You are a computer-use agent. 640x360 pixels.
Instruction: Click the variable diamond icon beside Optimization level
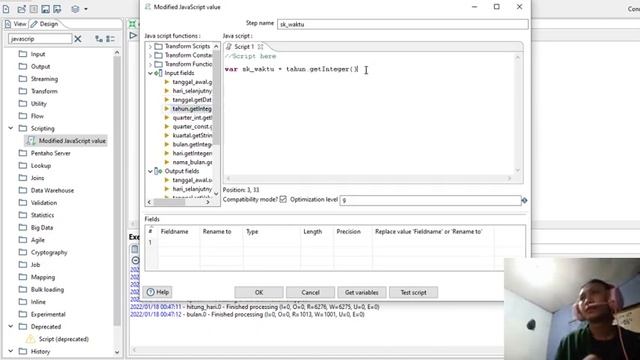(x=524, y=200)
